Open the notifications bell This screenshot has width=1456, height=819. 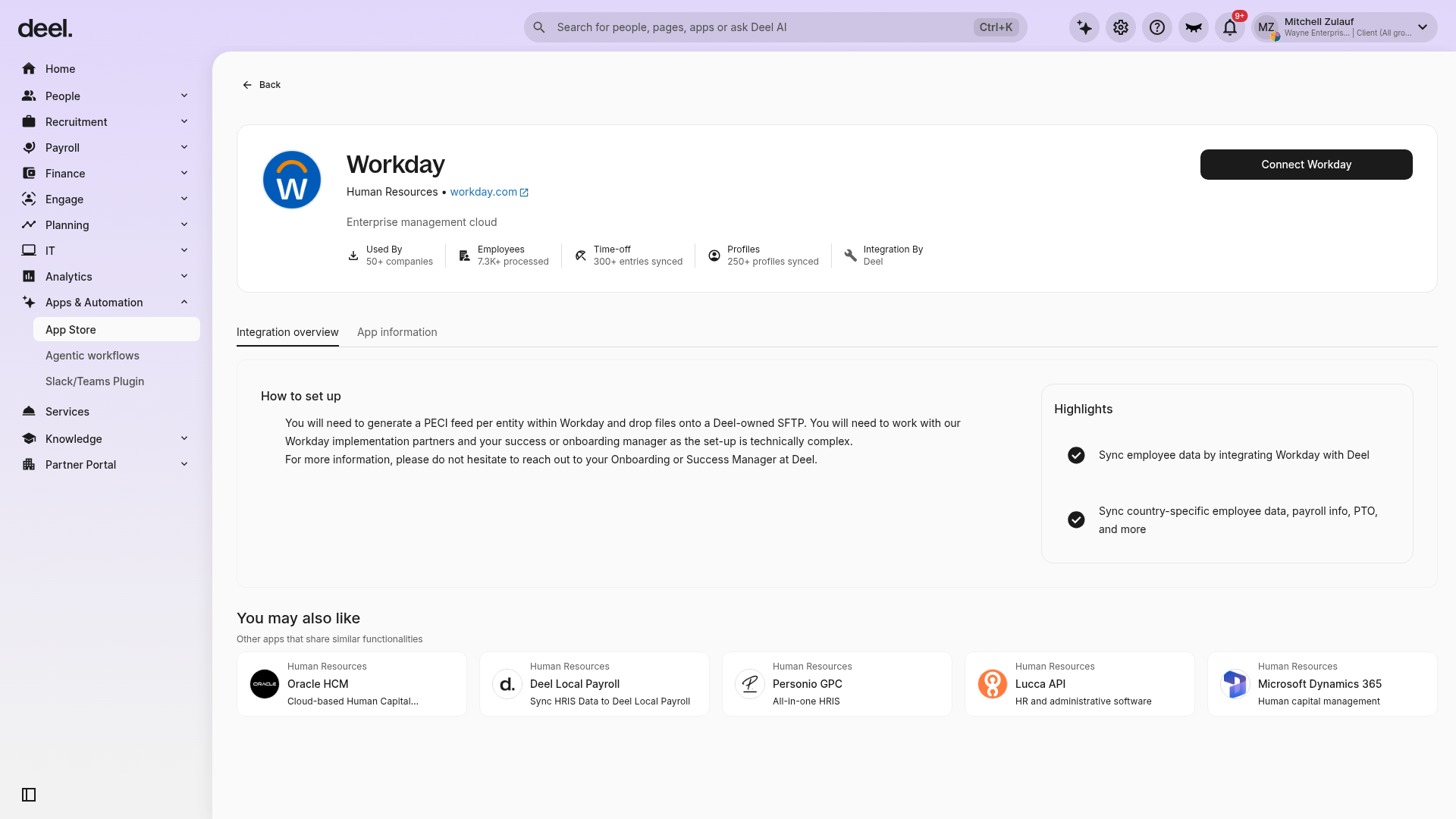click(x=1230, y=27)
